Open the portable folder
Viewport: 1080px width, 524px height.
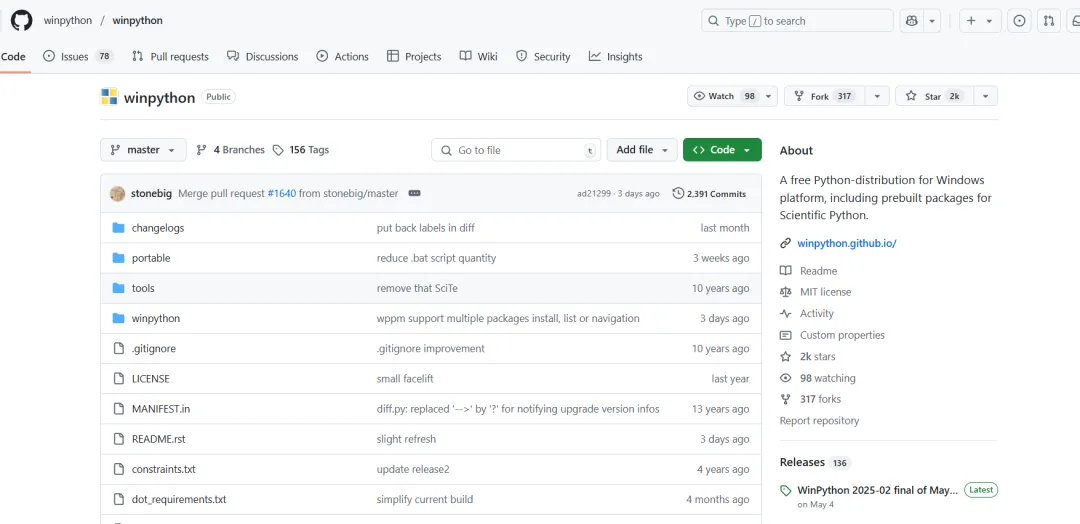pos(151,258)
